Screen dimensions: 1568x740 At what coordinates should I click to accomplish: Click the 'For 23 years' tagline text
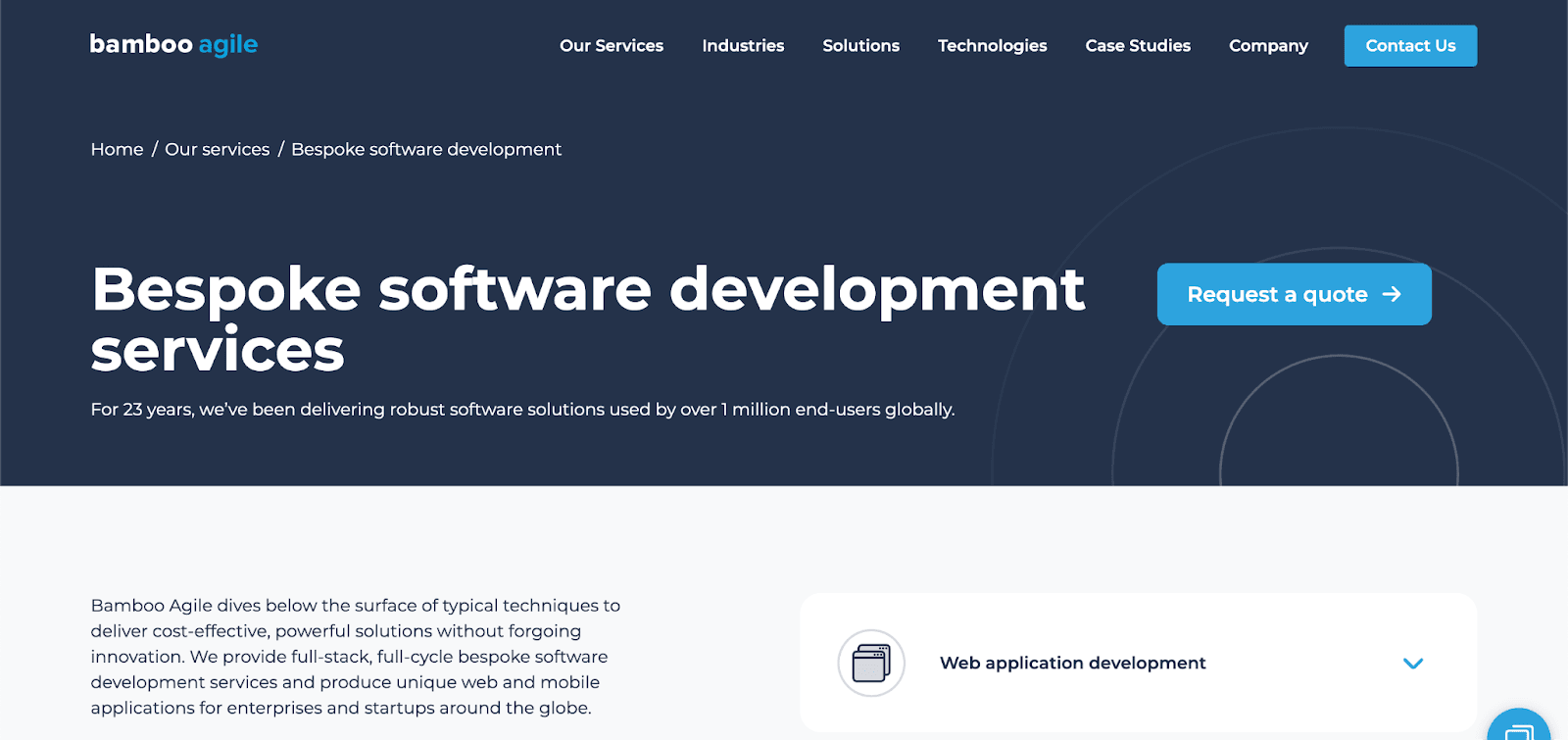522,409
